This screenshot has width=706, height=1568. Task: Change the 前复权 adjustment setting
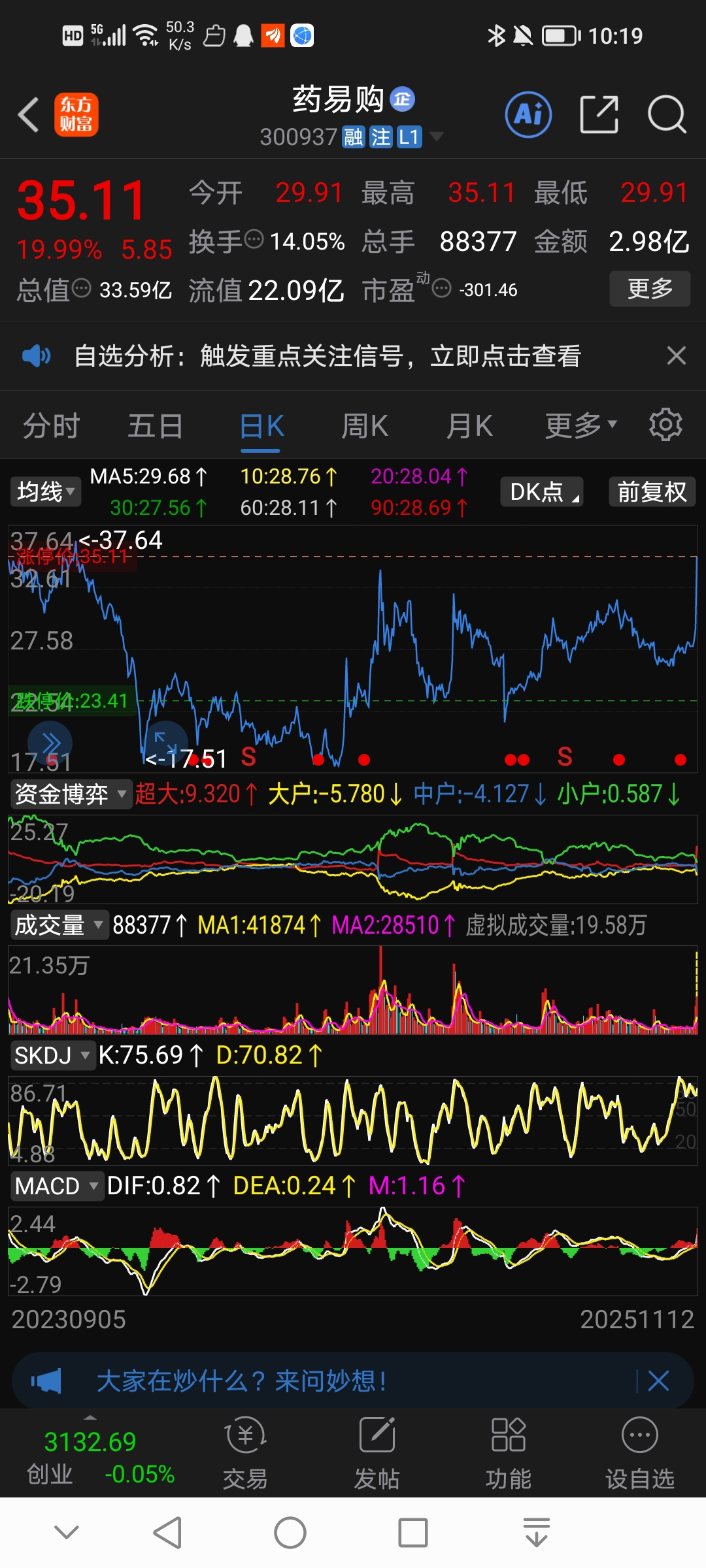click(652, 491)
